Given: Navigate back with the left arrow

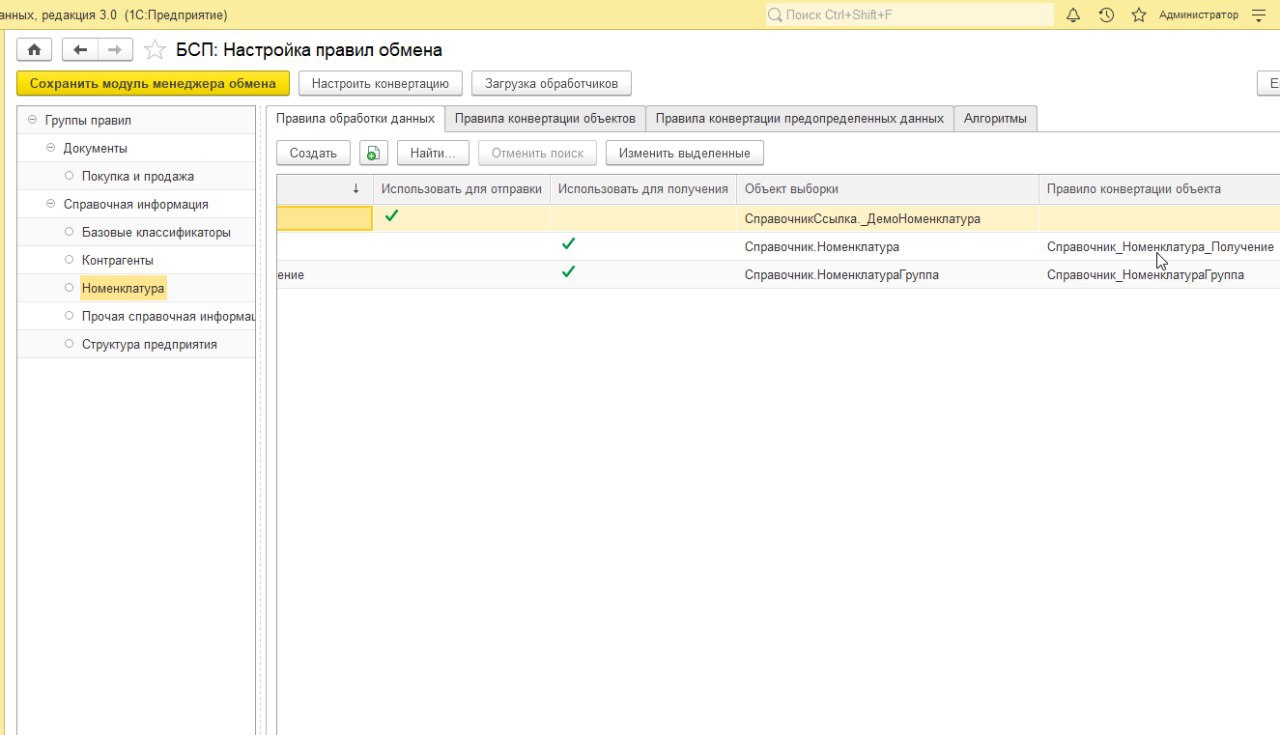Looking at the screenshot, I should pos(80,50).
